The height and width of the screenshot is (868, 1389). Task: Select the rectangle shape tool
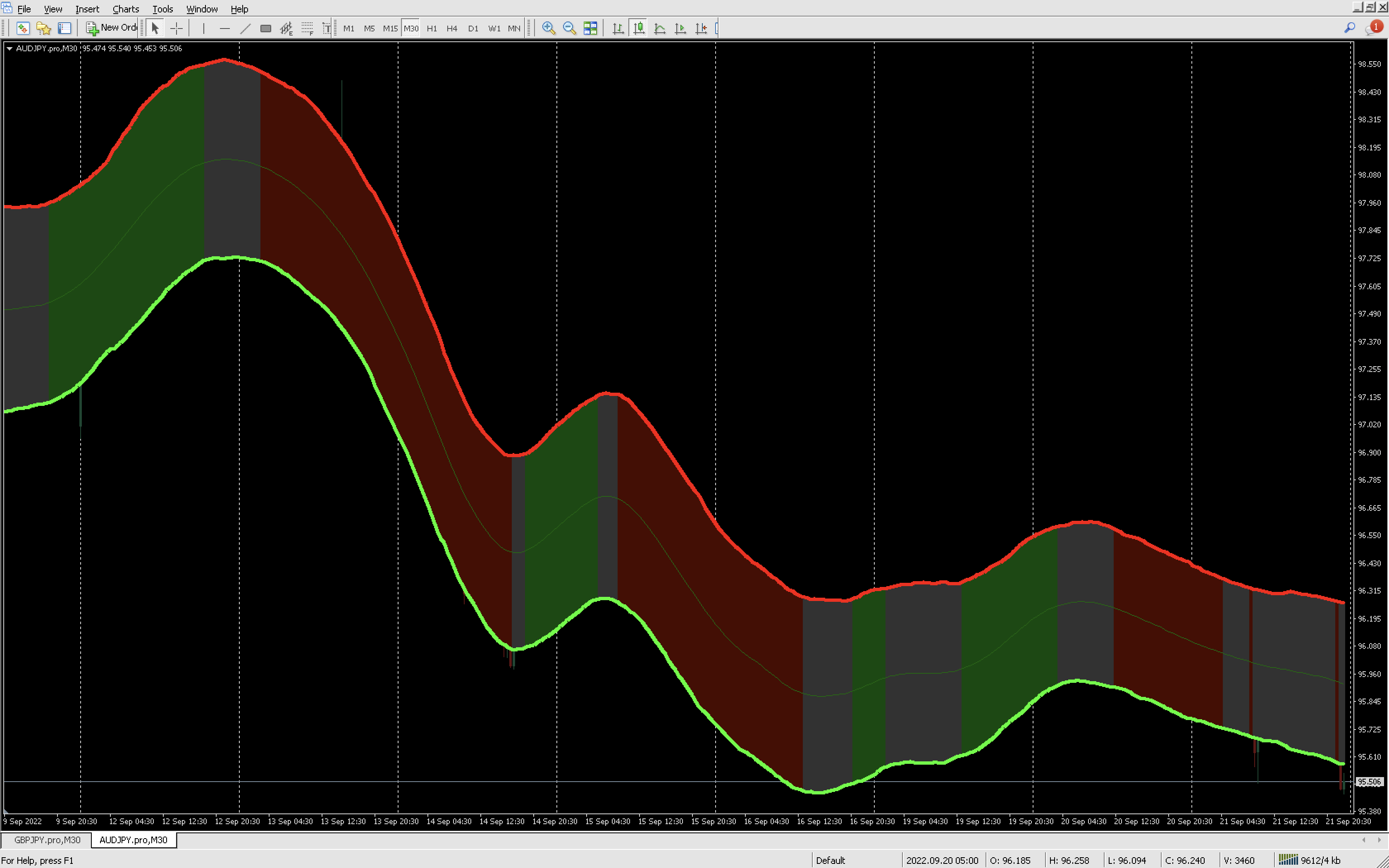(x=265, y=28)
